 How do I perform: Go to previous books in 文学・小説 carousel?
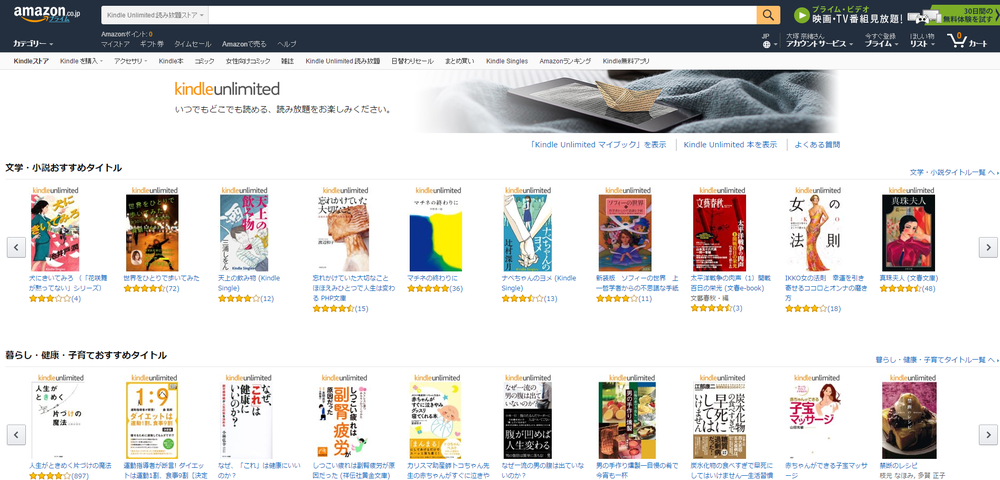point(17,247)
